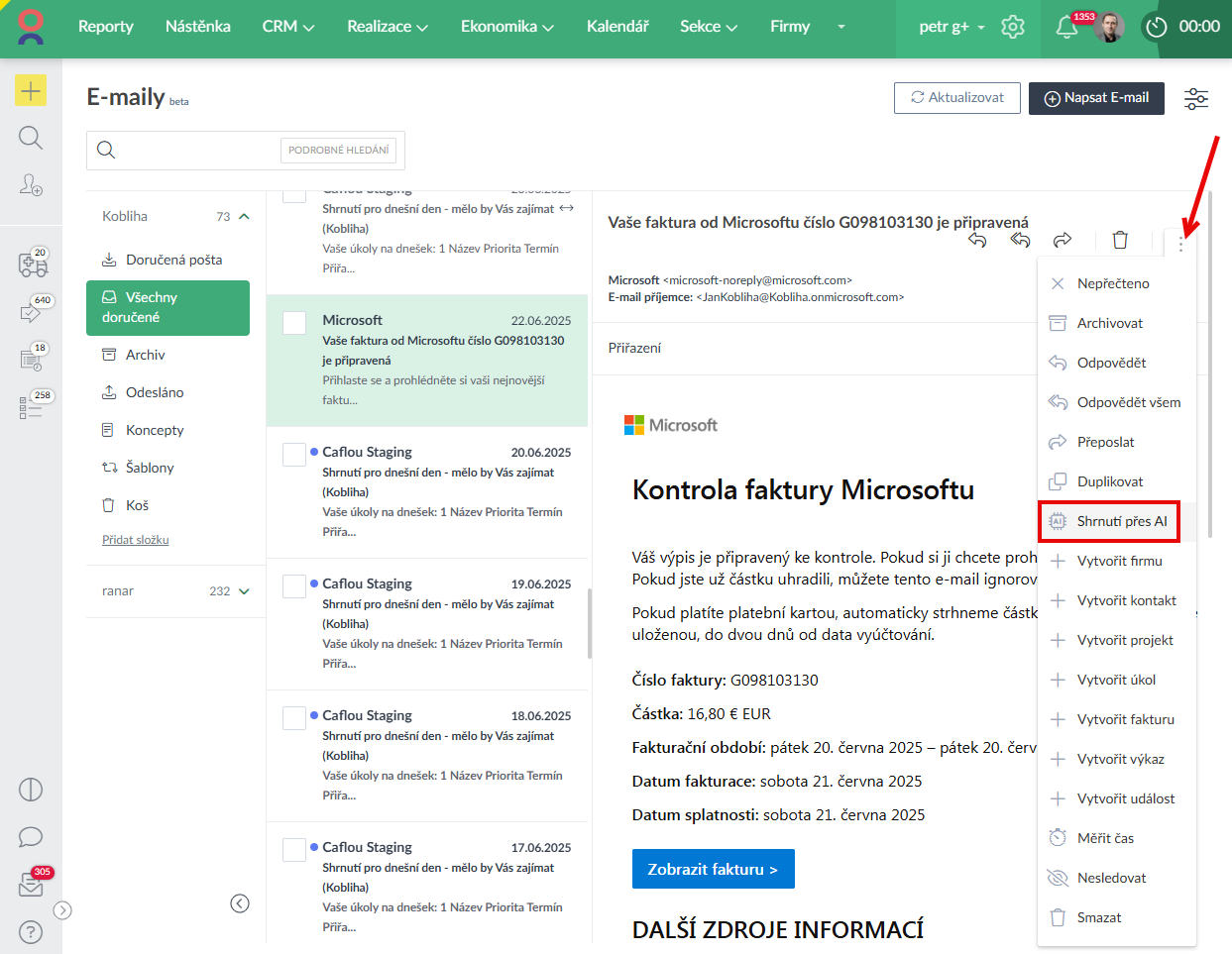Open the notifications bell icon

click(x=1066, y=28)
